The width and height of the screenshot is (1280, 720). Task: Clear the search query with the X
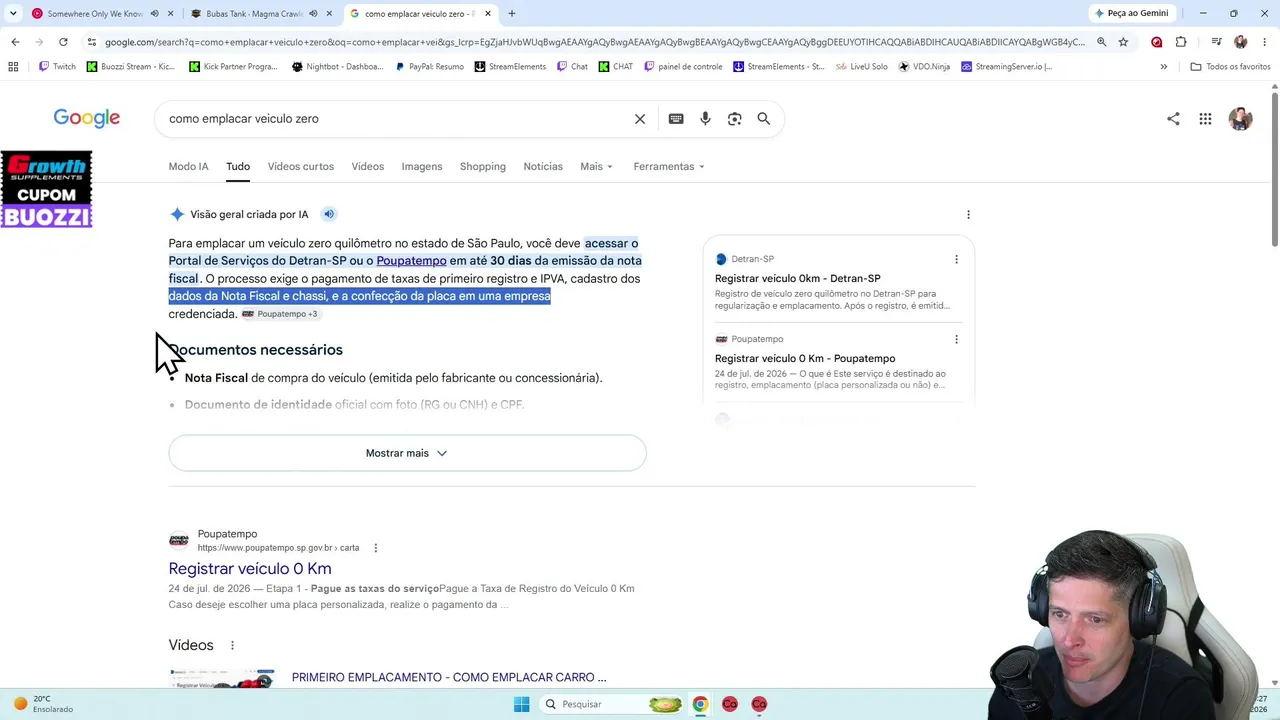pos(640,119)
